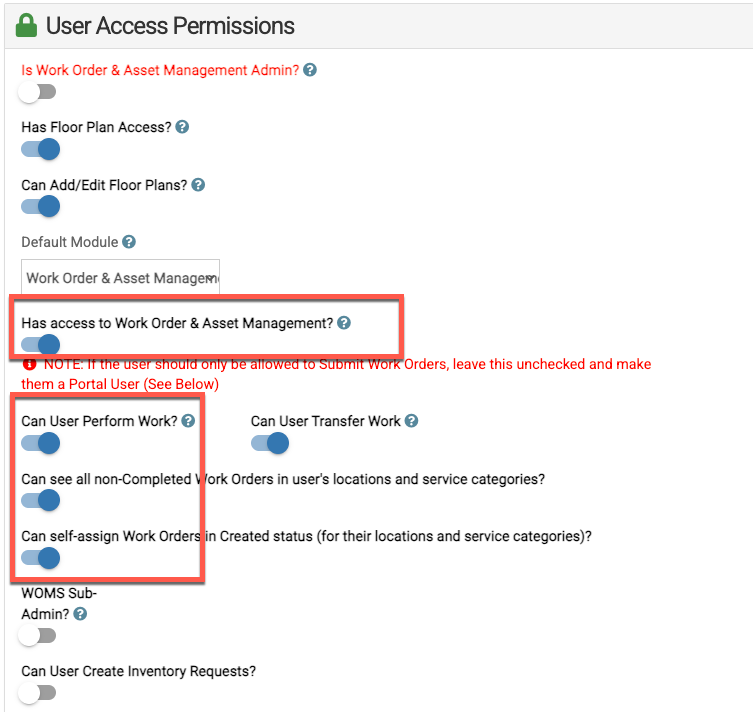The width and height of the screenshot is (753, 712).
Task: Click help icon beside Can User Transfer Work
Action: pyautogui.click(x=411, y=421)
